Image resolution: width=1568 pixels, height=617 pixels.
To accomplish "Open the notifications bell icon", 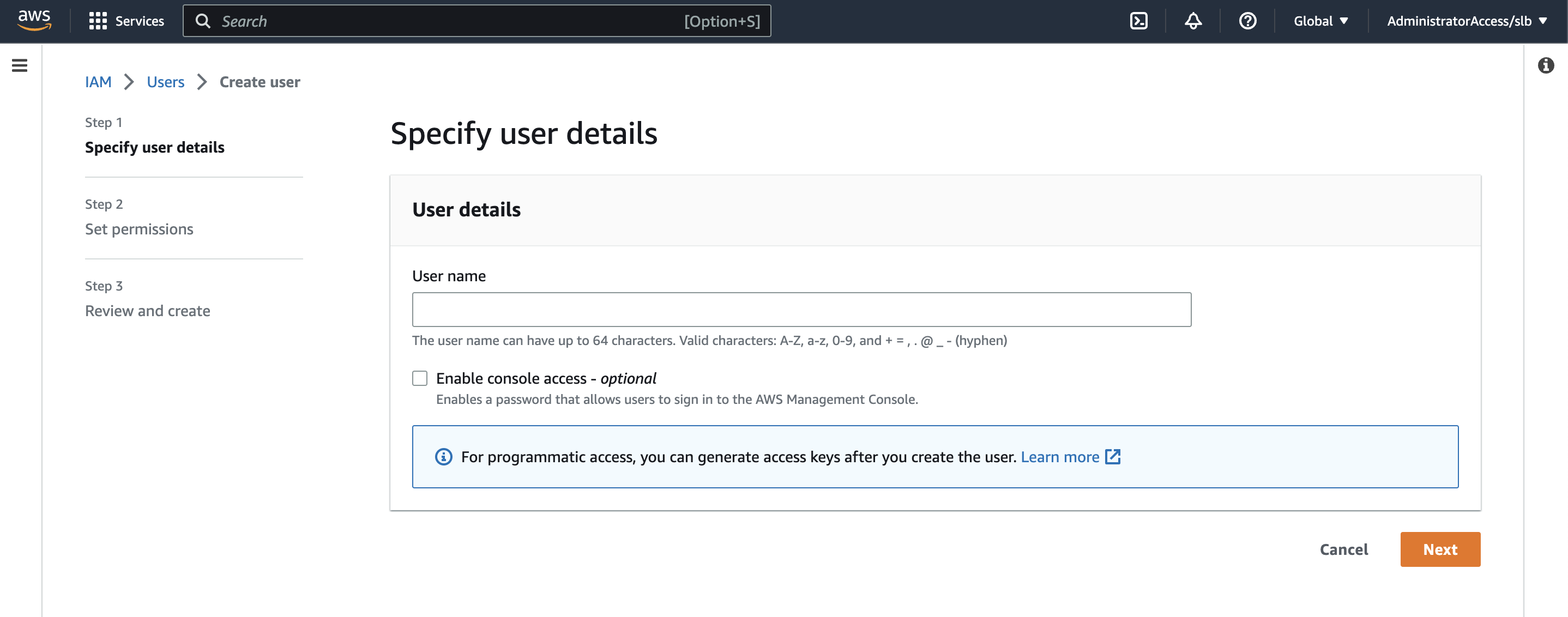I will pyautogui.click(x=1192, y=21).
